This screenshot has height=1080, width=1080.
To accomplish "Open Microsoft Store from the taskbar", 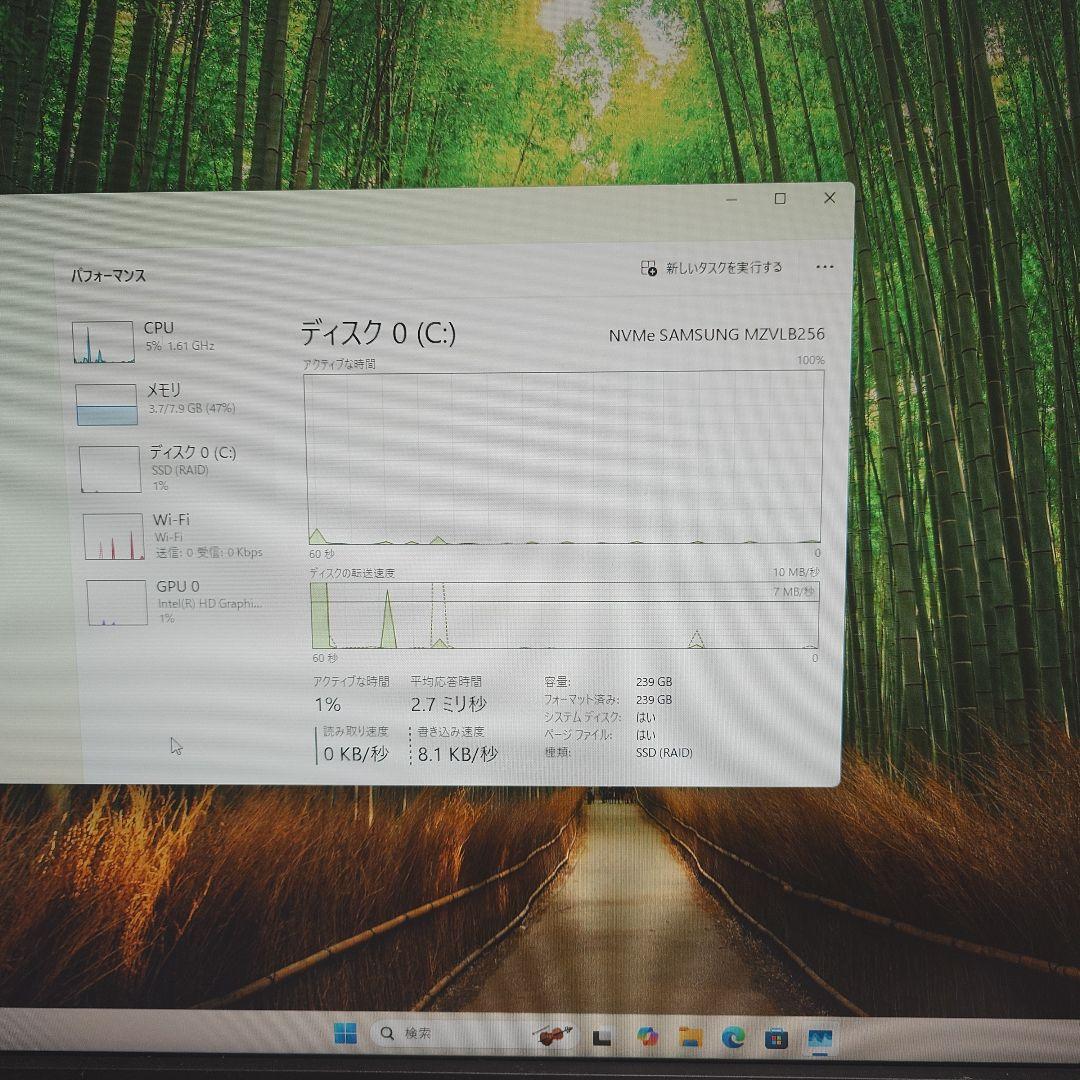I will pos(777,1035).
